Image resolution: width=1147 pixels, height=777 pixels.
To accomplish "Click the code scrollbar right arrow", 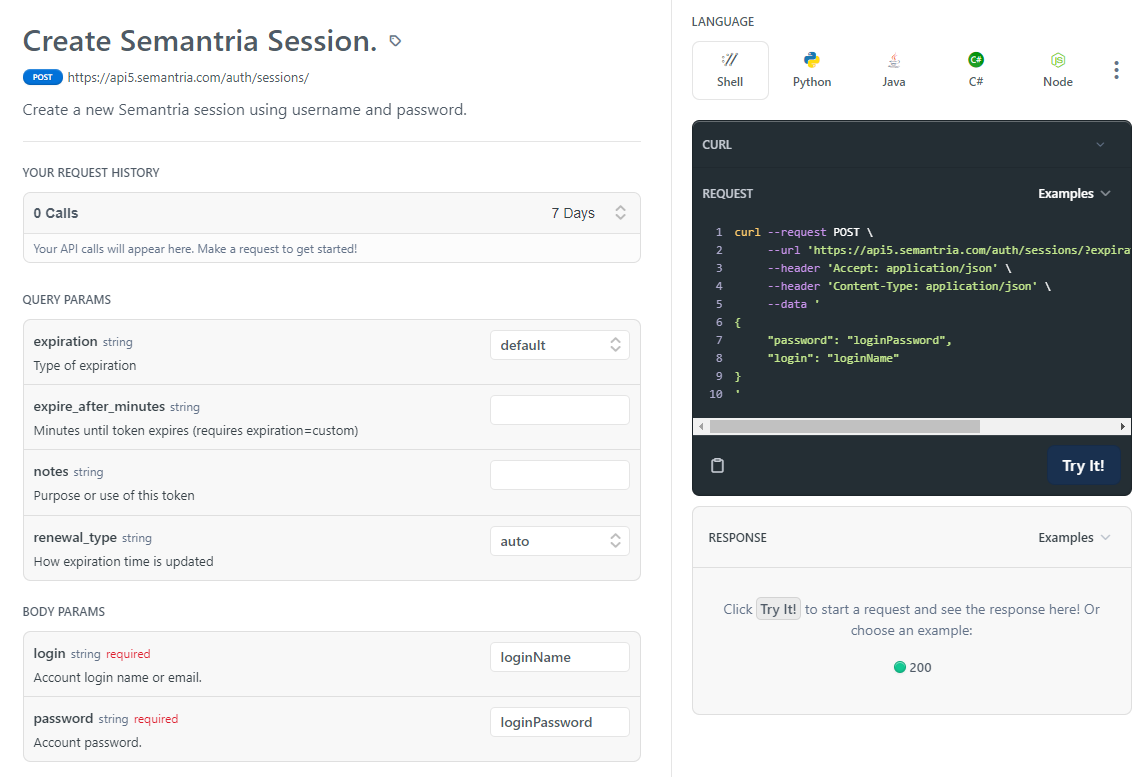I will (x=1122, y=427).
